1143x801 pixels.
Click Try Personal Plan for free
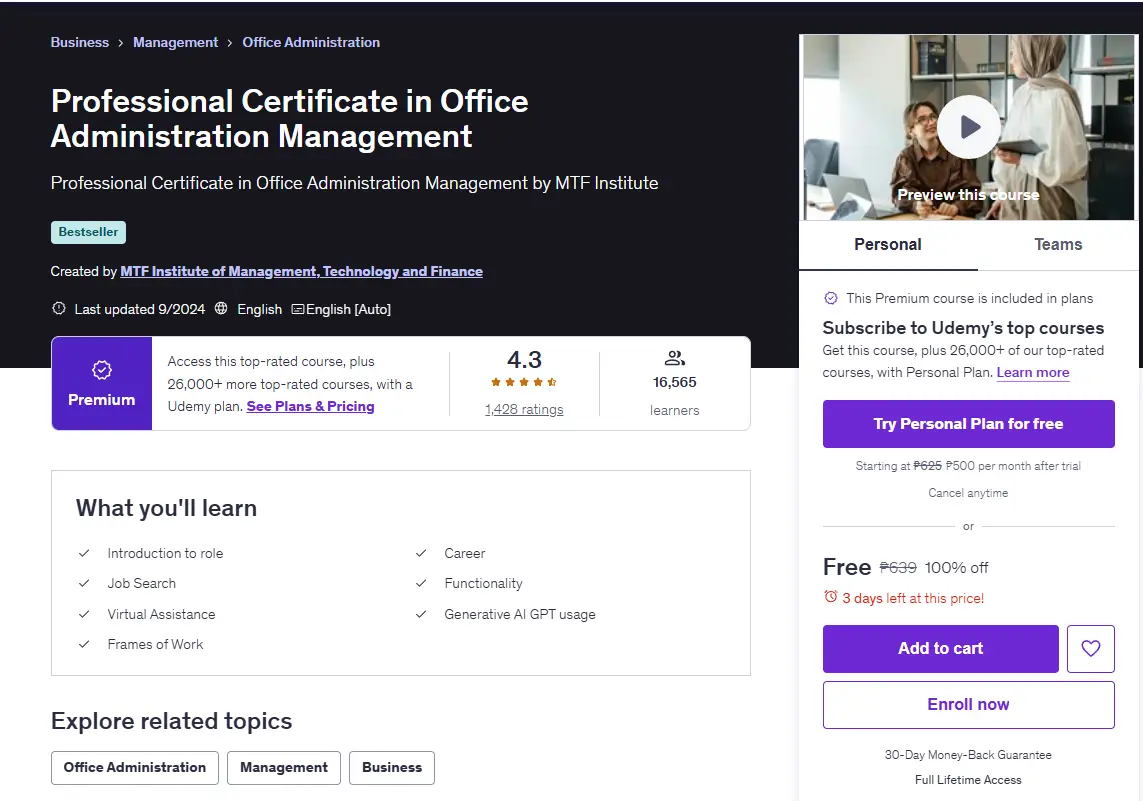[968, 423]
